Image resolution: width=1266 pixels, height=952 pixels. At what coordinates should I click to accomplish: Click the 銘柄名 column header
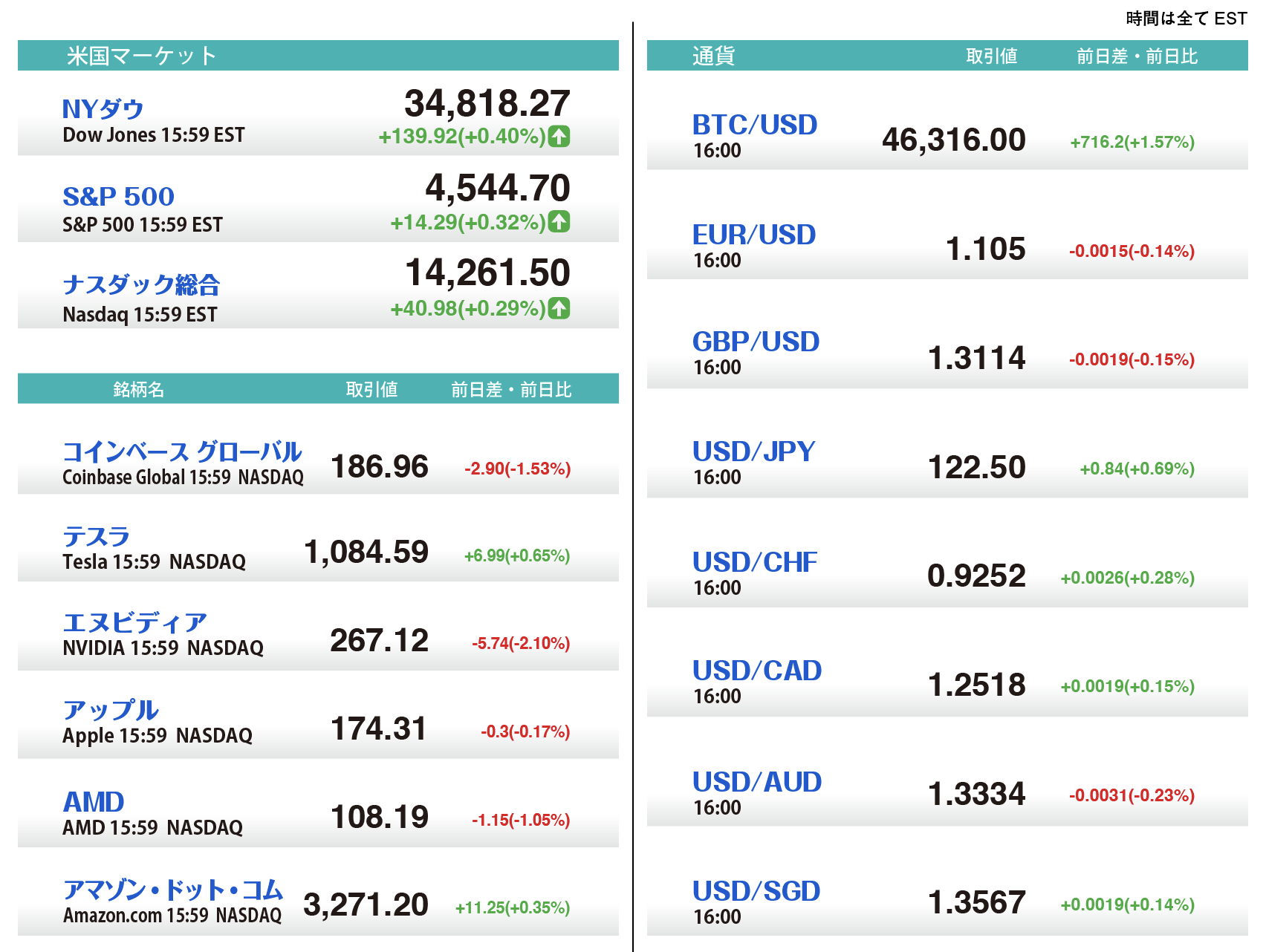[139, 389]
